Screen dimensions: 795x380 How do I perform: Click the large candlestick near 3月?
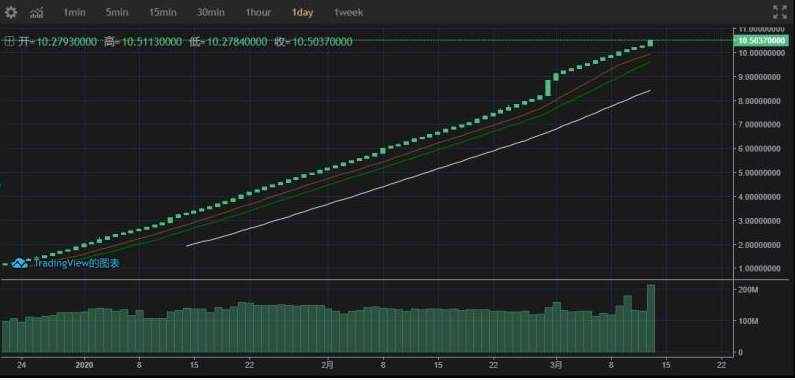pos(548,88)
